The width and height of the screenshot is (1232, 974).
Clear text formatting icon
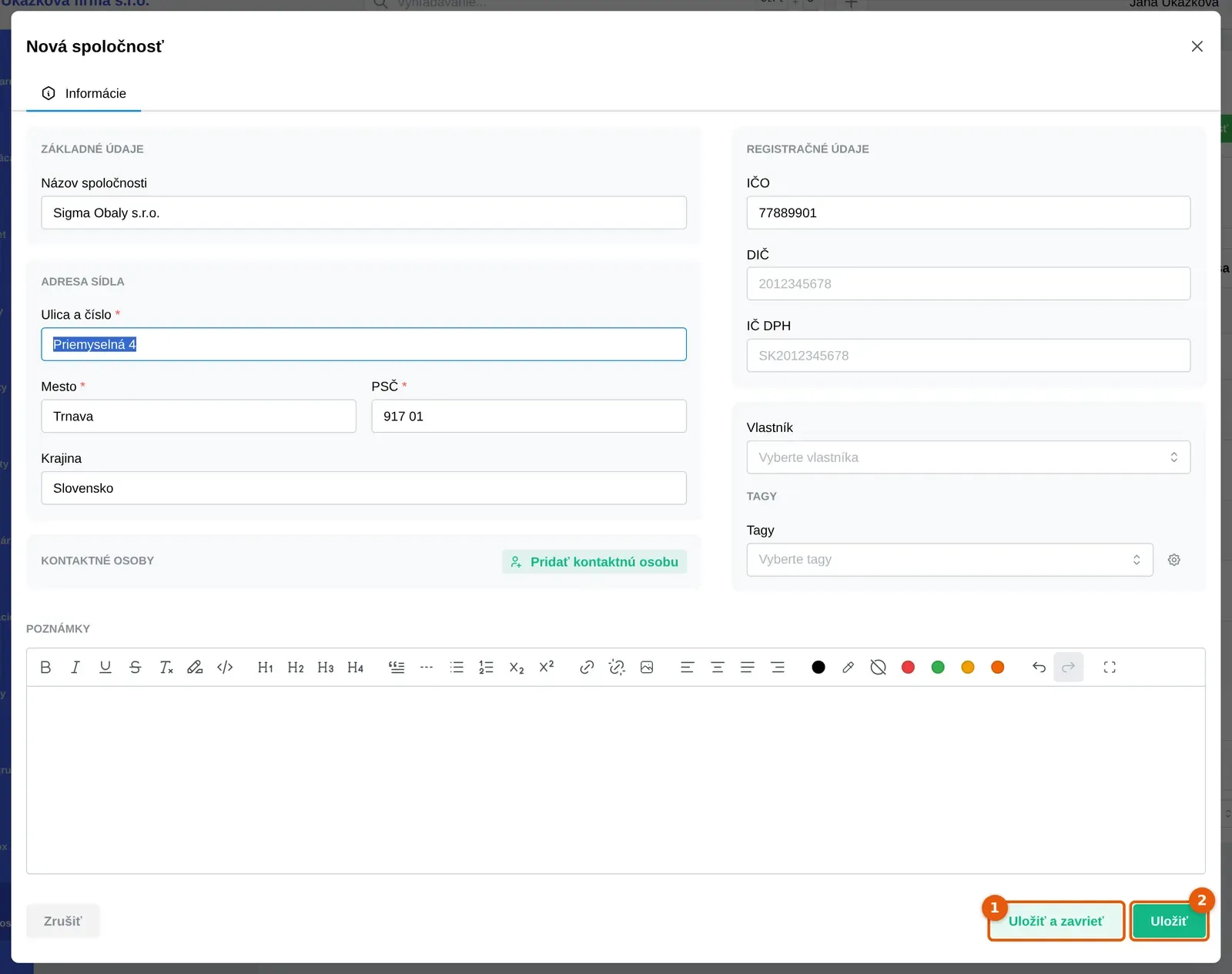(166, 668)
